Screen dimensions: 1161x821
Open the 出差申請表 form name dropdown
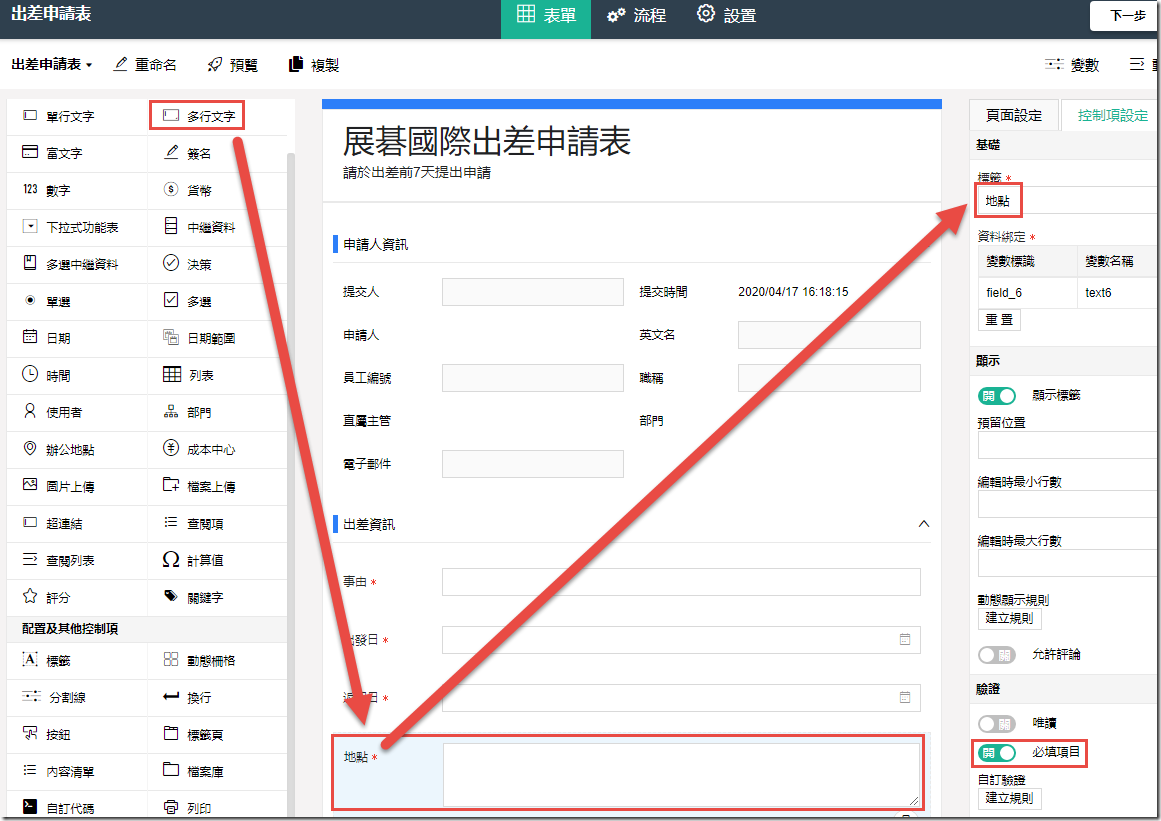(x=52, y=64)
